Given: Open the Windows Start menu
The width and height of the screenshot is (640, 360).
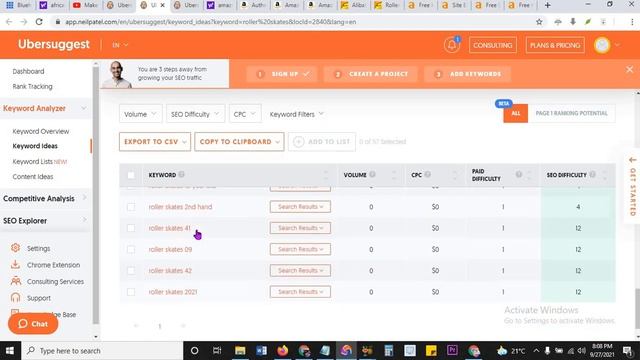Looking at the screenshot, I should click(9, 351).
